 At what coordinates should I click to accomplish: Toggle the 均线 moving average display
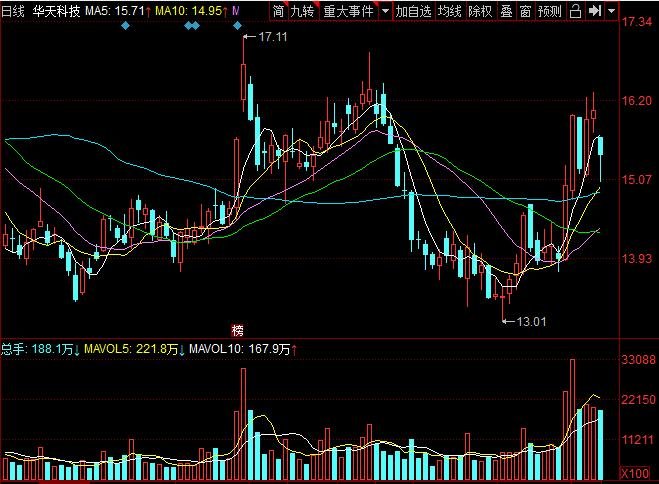point(450,11)
